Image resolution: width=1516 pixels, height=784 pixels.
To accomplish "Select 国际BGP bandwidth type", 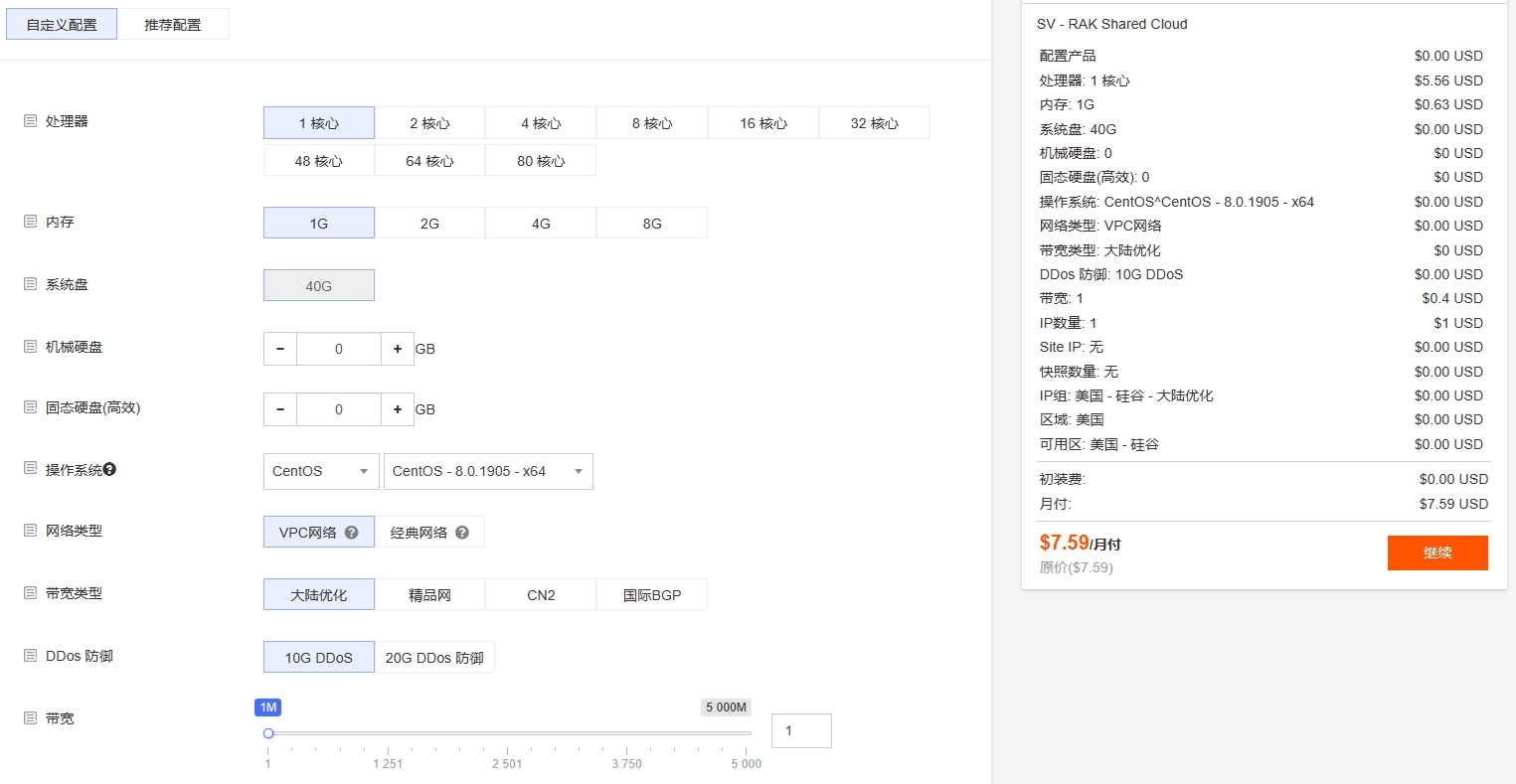I will point(651,593).
